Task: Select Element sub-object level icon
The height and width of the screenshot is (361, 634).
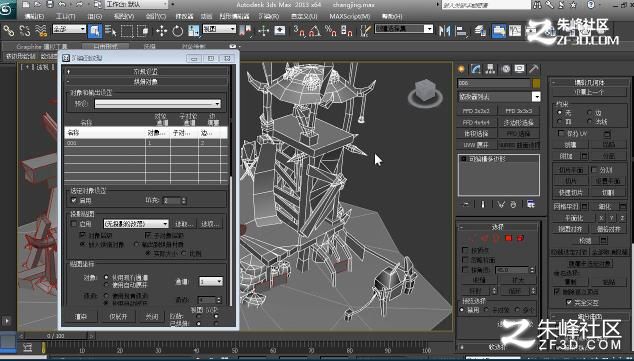Action: pos(520,238)
